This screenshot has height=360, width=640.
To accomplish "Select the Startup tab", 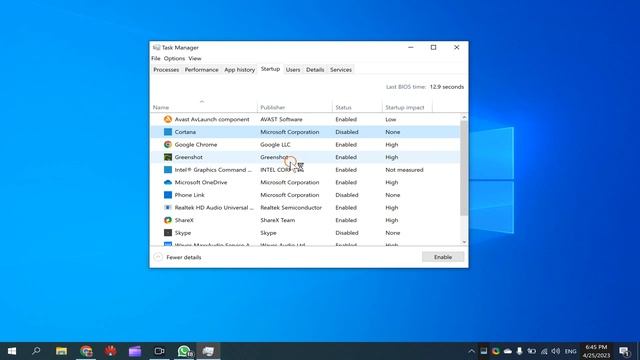I will [x=270, y=69].
